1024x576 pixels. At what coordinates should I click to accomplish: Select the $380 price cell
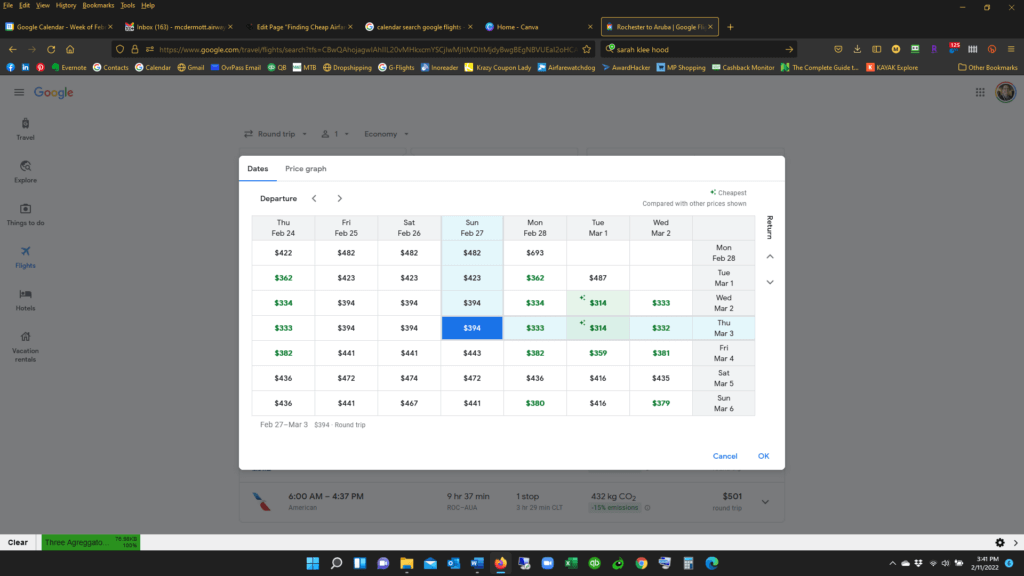535,403
